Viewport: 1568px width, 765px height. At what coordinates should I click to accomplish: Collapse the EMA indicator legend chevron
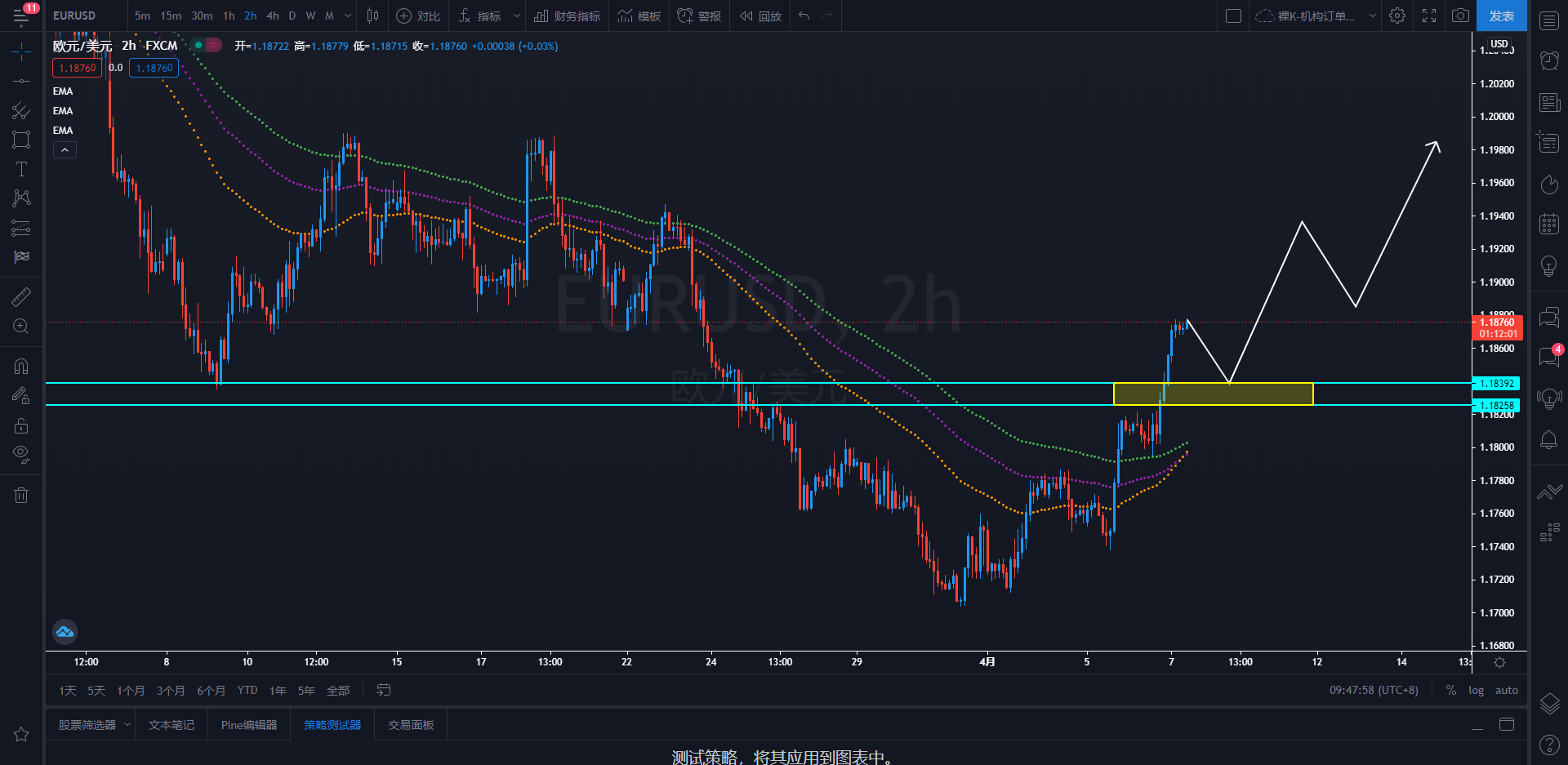pos(65,149)
